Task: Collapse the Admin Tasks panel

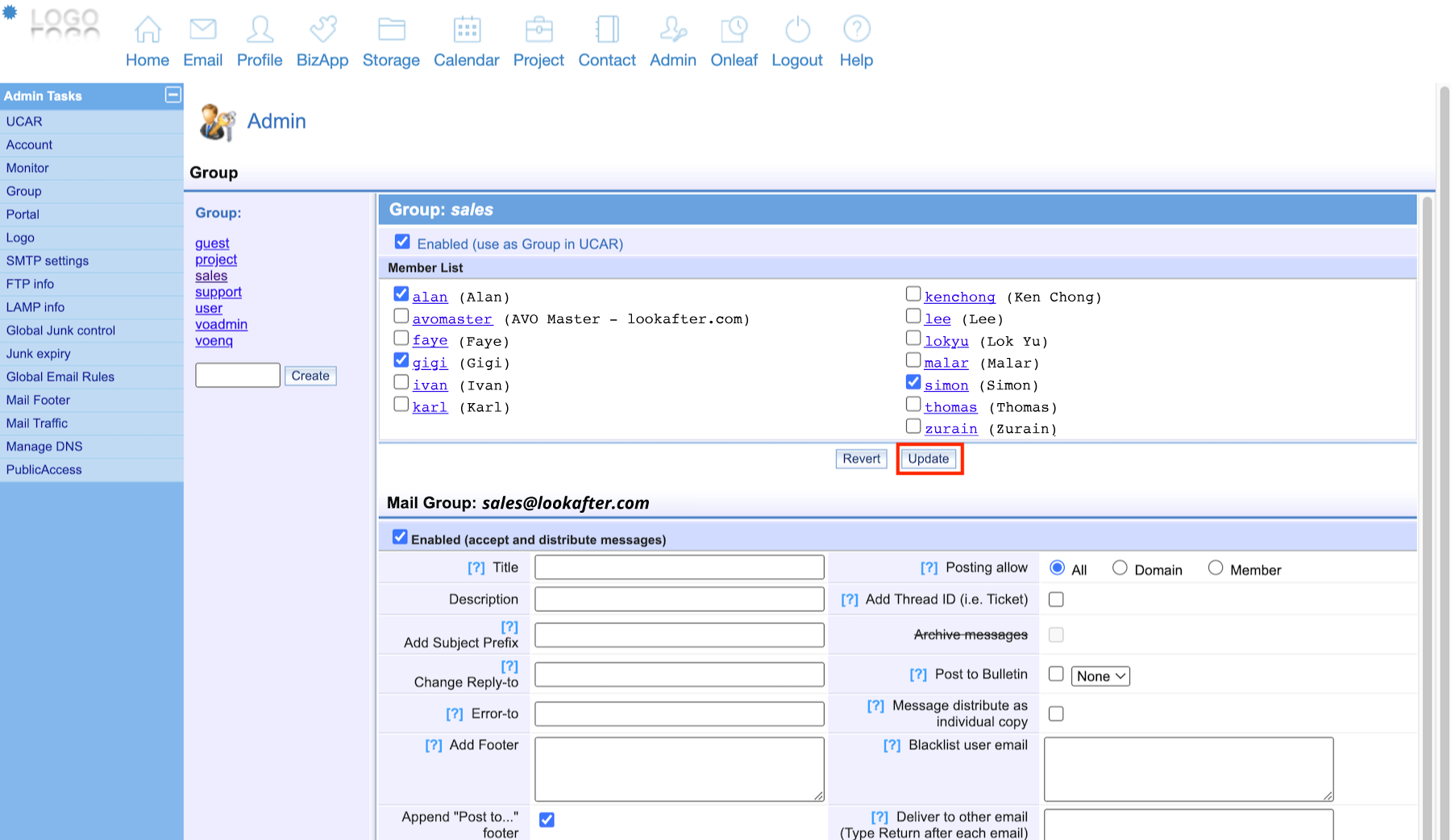Action: pos(173,95)
